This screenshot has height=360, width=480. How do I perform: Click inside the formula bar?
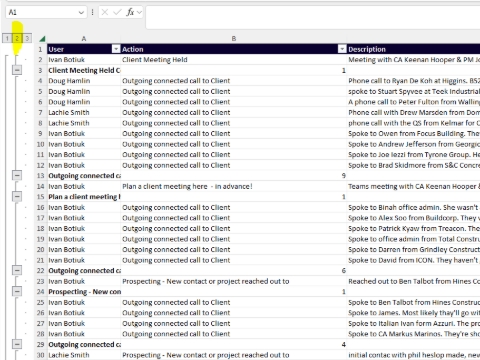313,17
